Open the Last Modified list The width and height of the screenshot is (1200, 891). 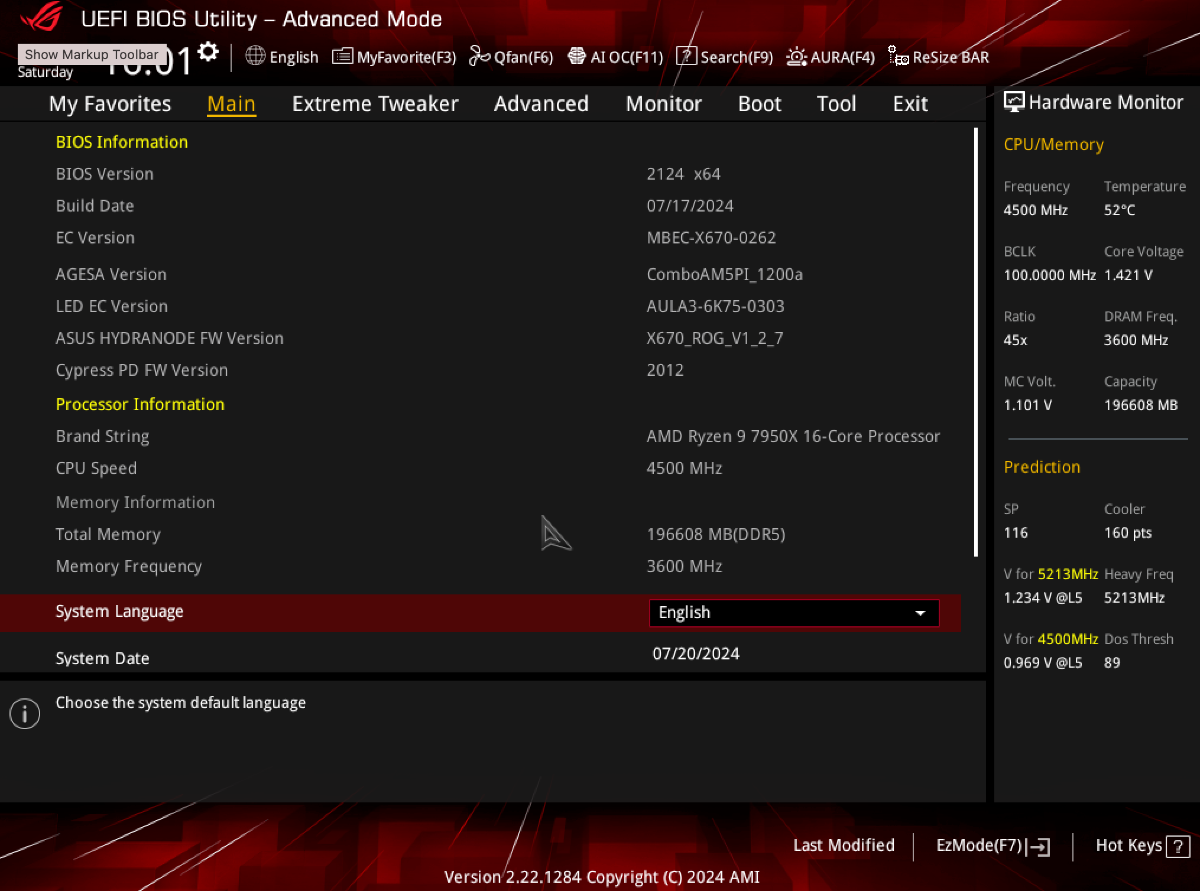[844, 846]
